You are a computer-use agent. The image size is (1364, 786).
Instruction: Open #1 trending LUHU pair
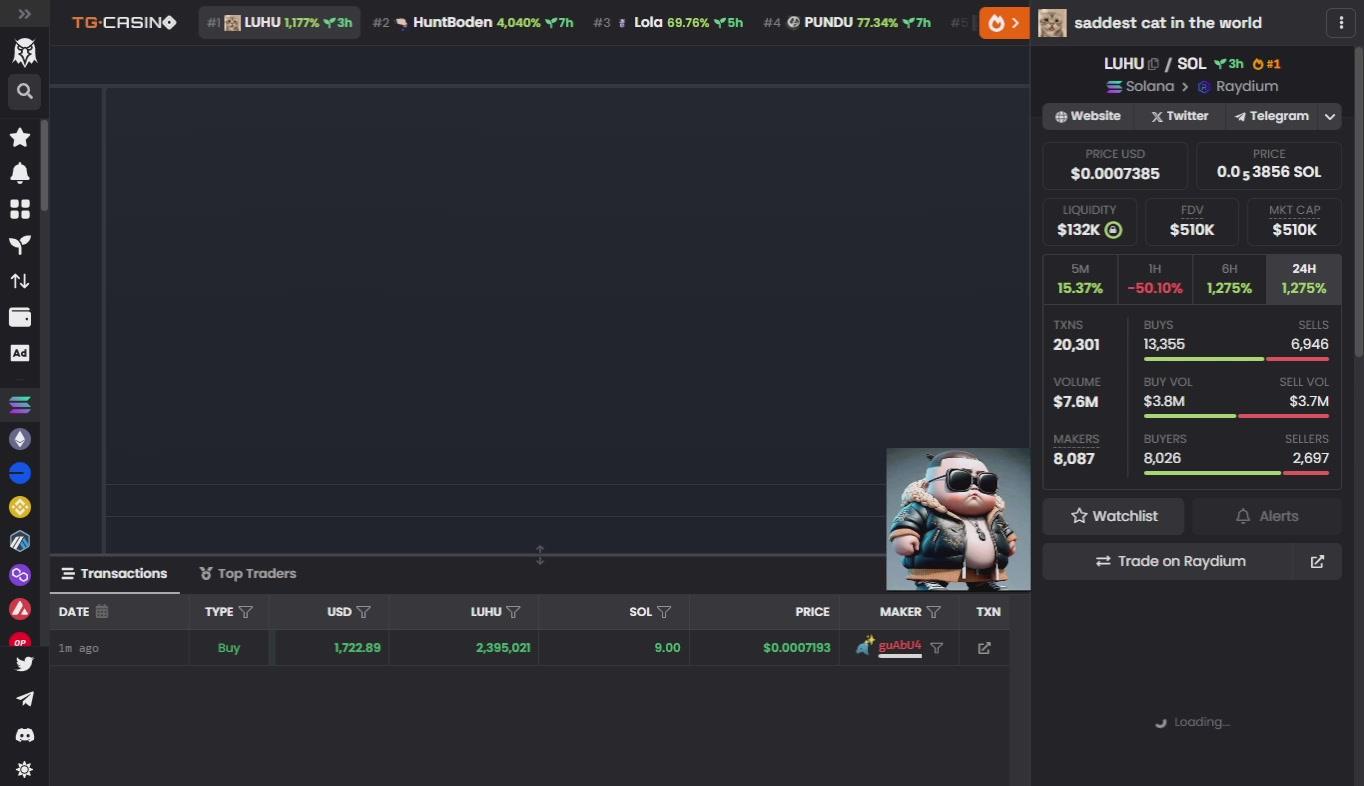click(x=280, y=22)
